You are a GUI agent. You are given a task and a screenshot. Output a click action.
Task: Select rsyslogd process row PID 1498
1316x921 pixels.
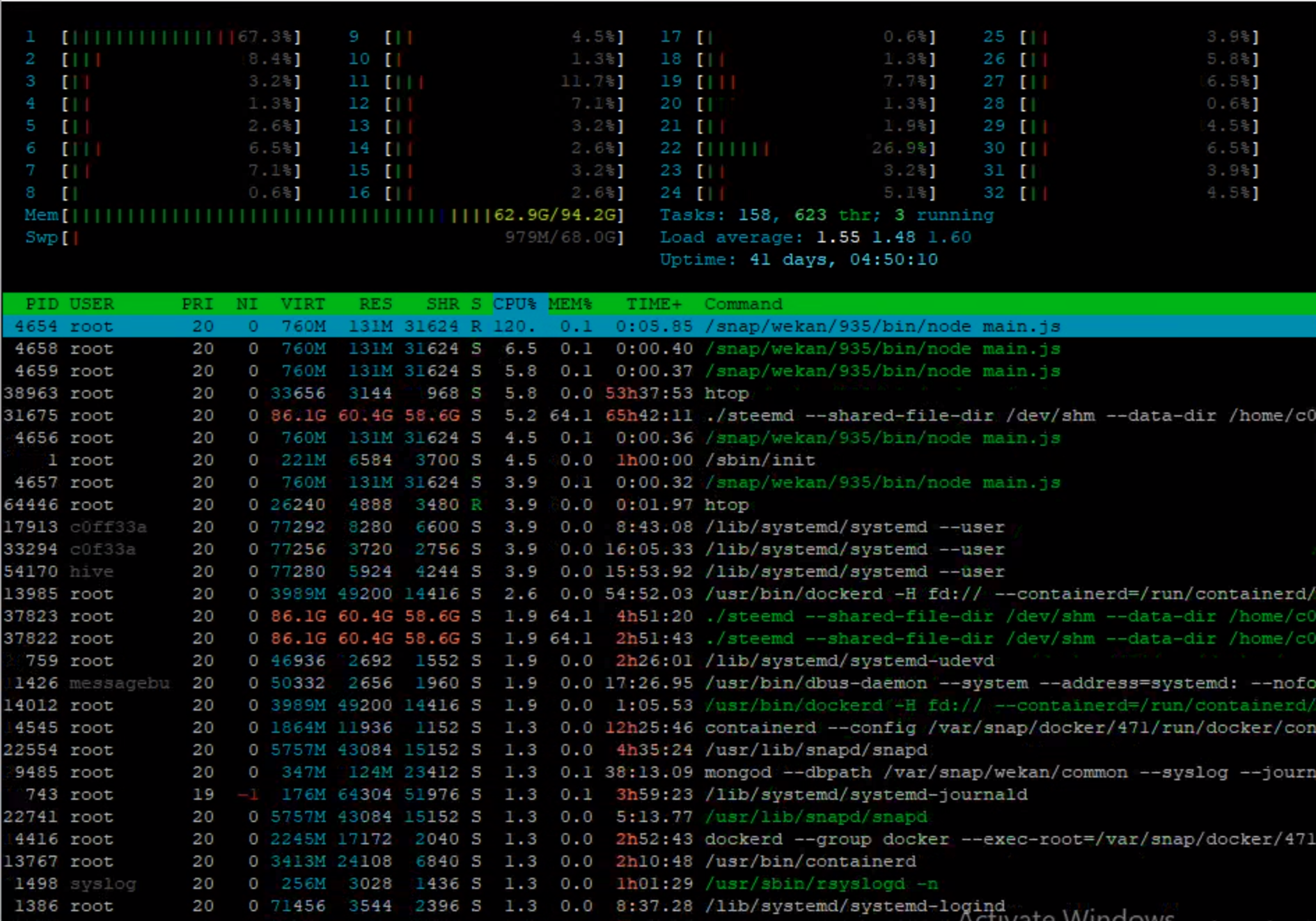click(x=659, y=883)
